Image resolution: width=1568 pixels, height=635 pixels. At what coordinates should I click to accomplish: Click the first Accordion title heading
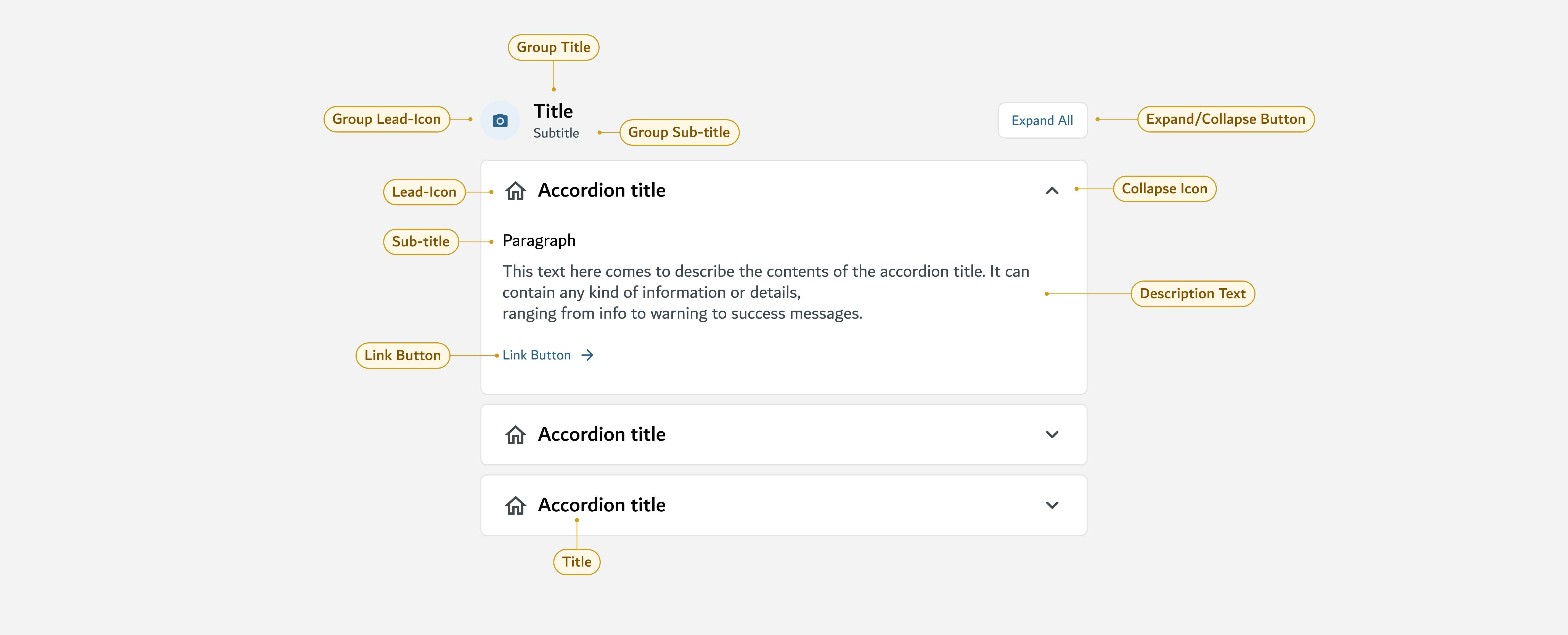[602, 190]
